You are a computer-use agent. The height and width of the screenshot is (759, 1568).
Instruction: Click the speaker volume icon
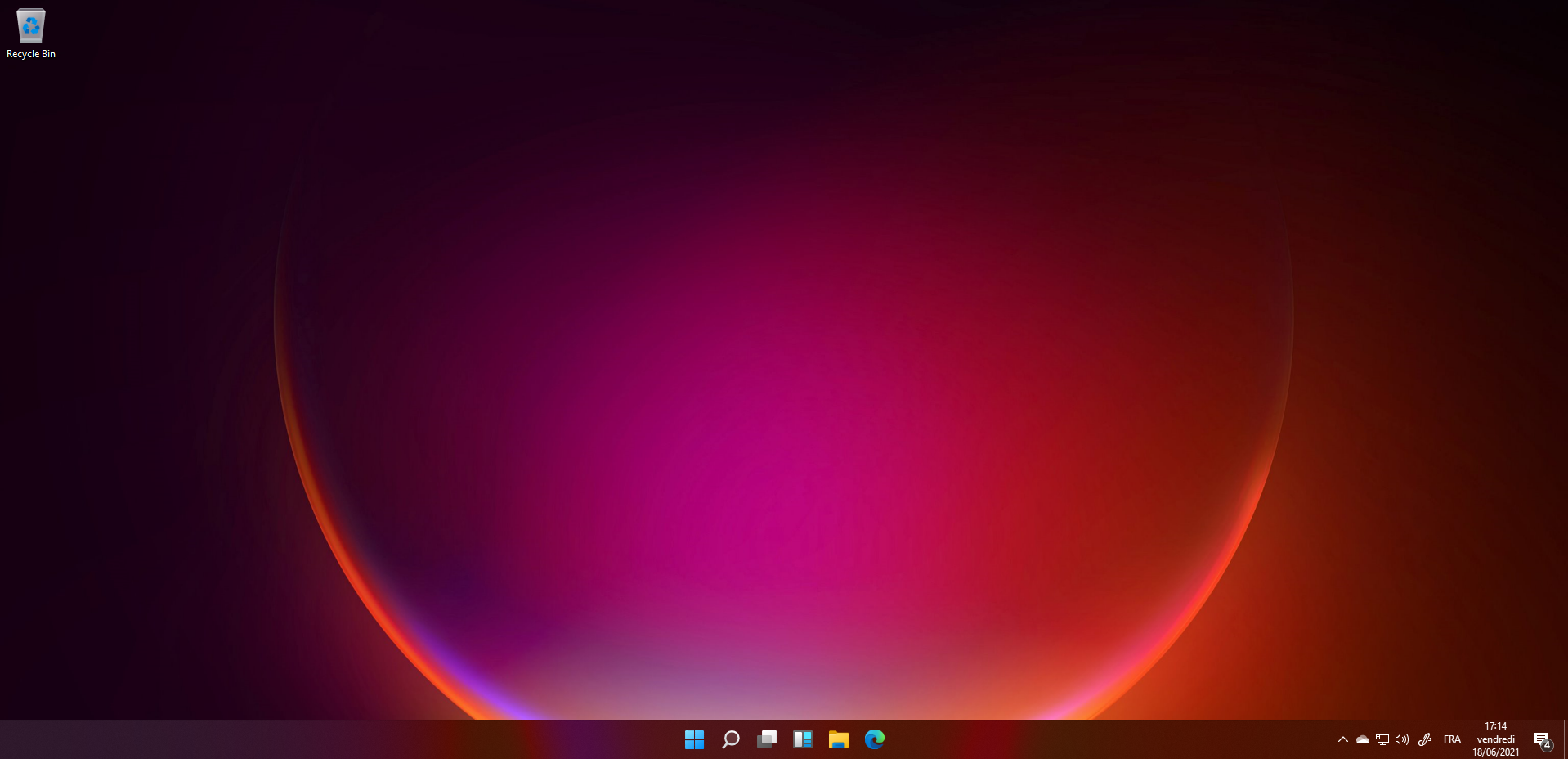[x=1402, y=739]
